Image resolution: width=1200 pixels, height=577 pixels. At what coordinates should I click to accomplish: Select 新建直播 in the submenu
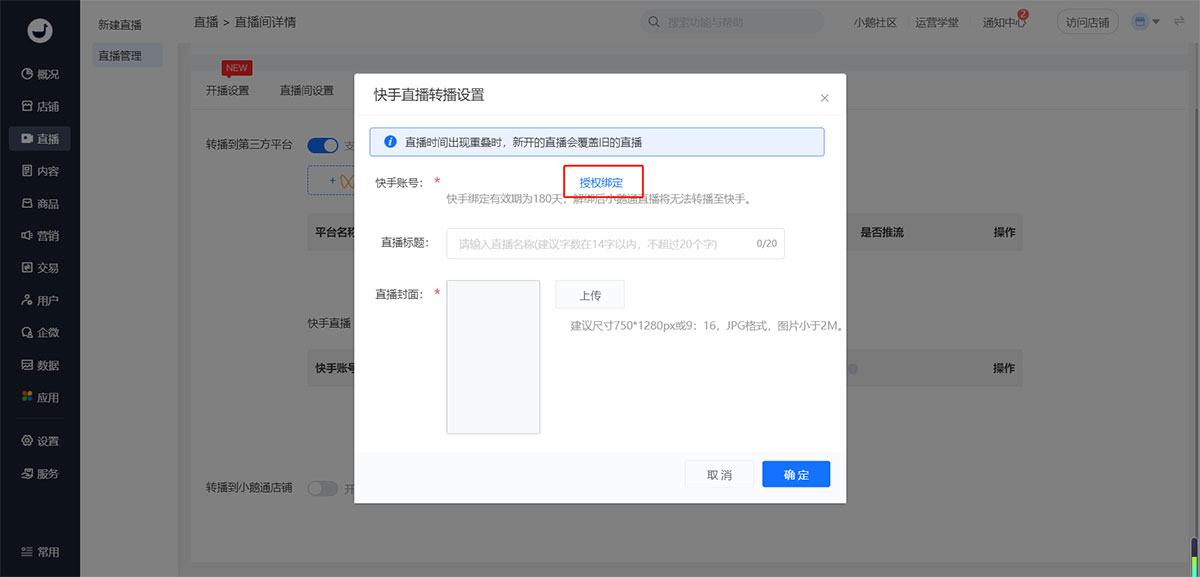click(120, 24)
